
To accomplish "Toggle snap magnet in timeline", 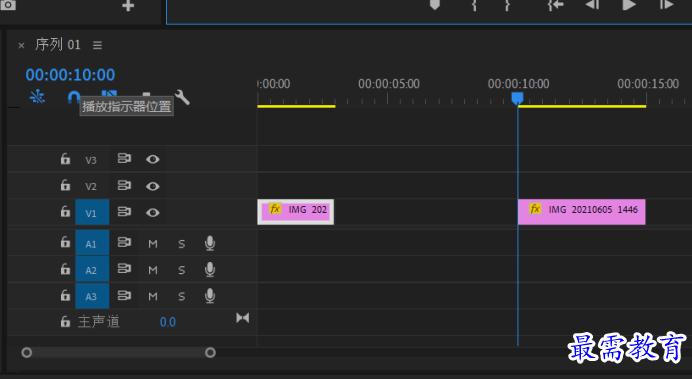I will coord(74,97).
